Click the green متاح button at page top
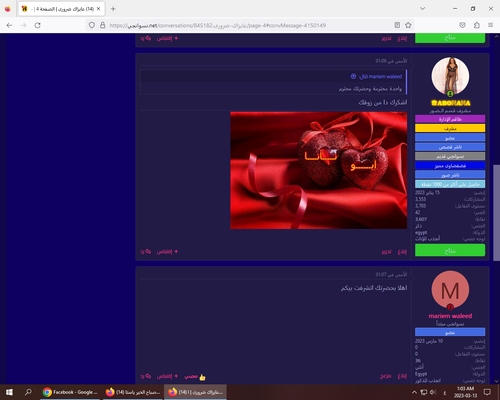 pyautogui.click(x=450, y=38)
